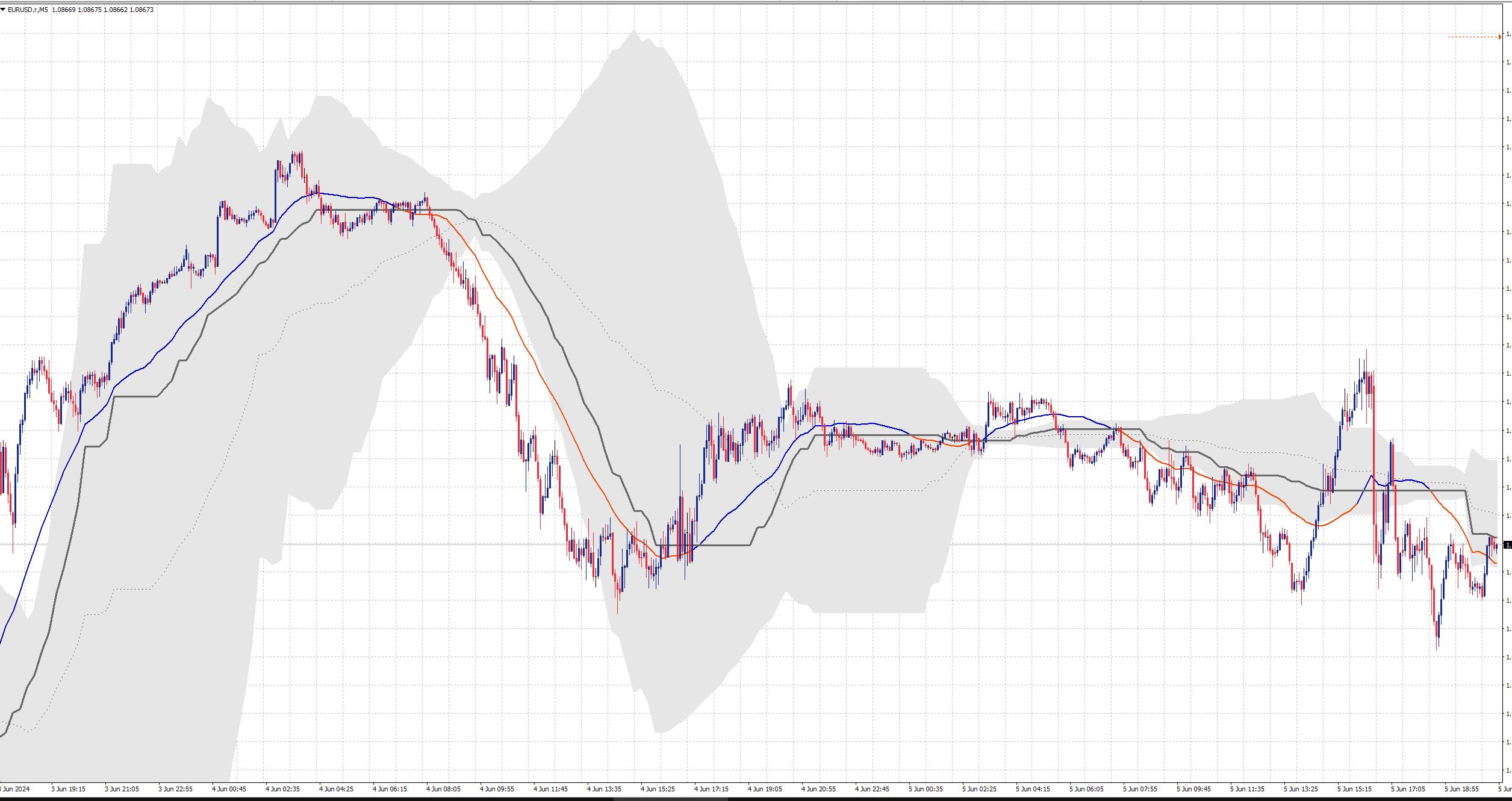Click the '3 Jun 22:55' time axis label
Viewport: 1512px width, 801px height.
click(175, 788)
